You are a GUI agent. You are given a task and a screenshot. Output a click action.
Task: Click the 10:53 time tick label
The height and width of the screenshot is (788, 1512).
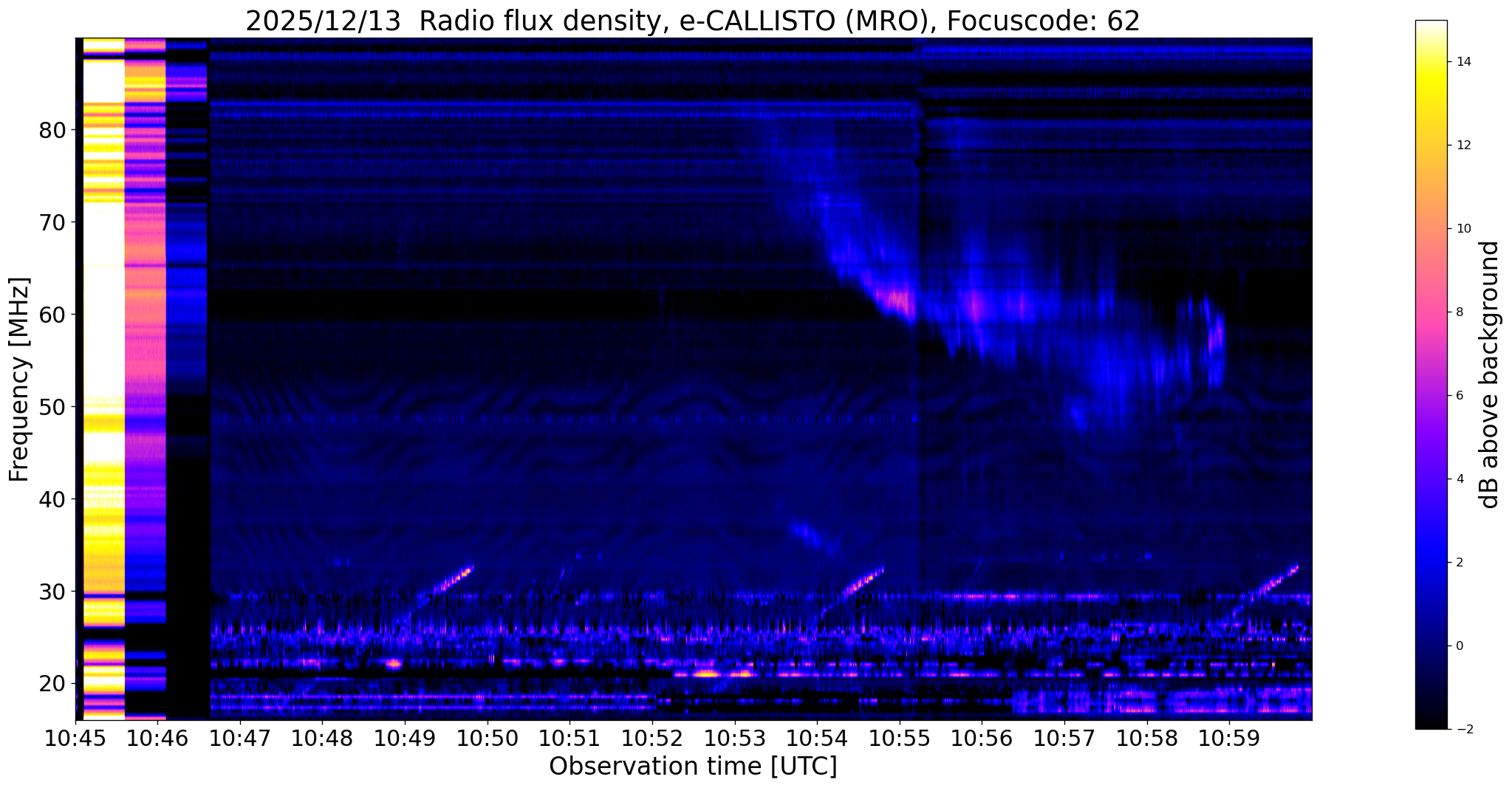tap(734, 739)
